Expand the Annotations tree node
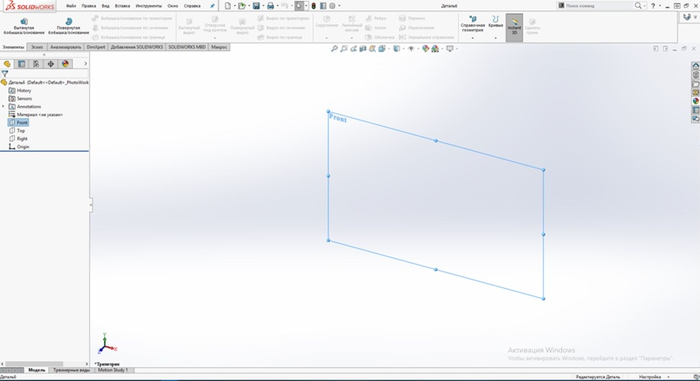This screenshot has height=381, width=700. click(4, 106)
